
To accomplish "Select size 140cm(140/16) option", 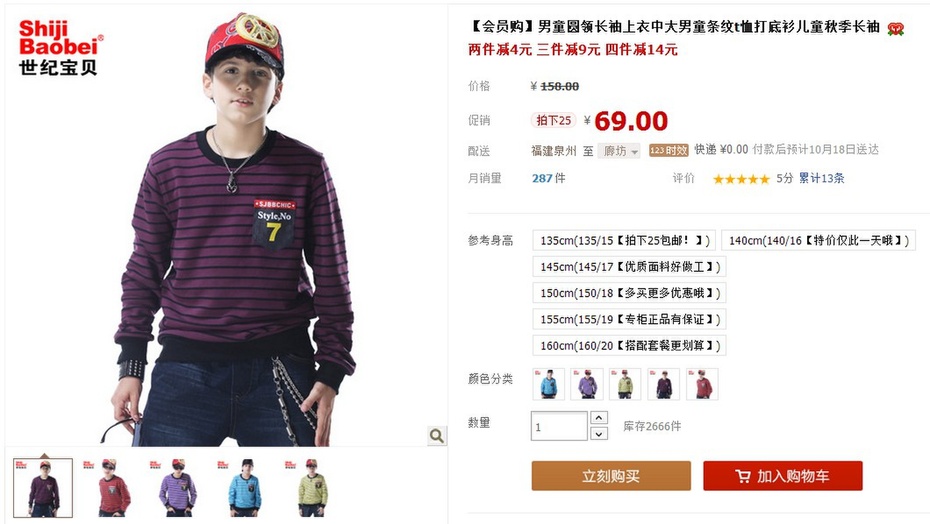I will click(818, 240).
